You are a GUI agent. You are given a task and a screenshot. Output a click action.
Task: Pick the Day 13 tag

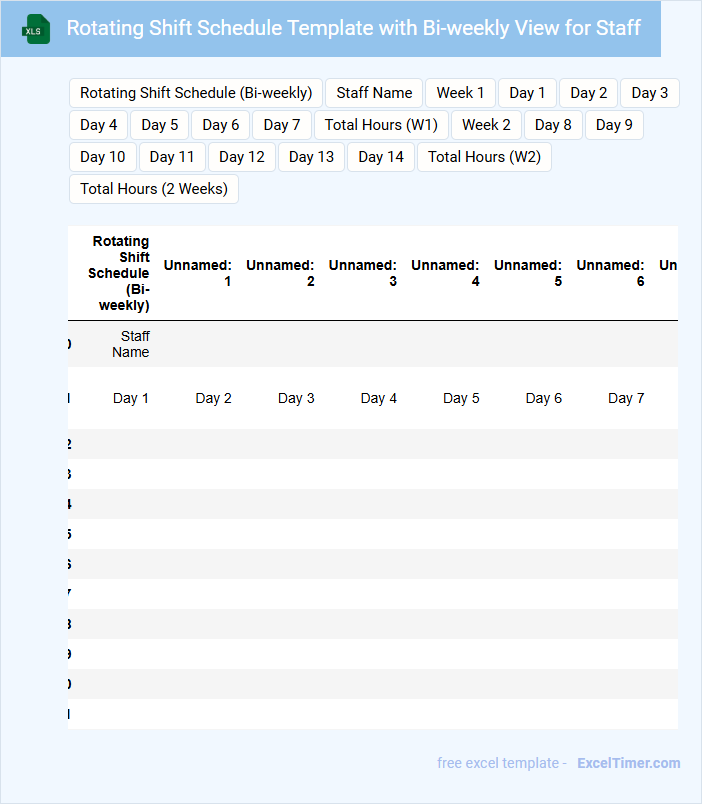(311, 157)
